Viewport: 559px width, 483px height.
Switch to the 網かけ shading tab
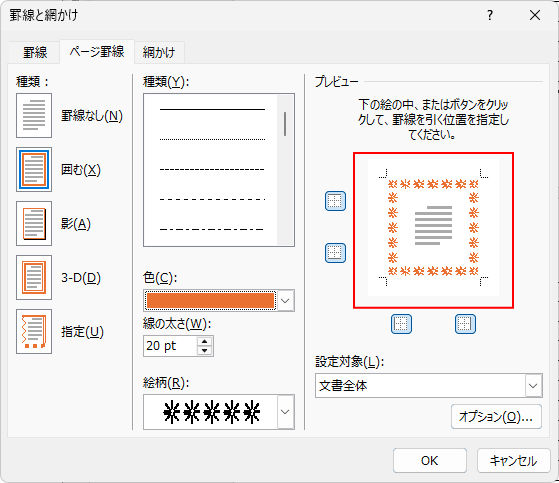[x=159, y=52]
